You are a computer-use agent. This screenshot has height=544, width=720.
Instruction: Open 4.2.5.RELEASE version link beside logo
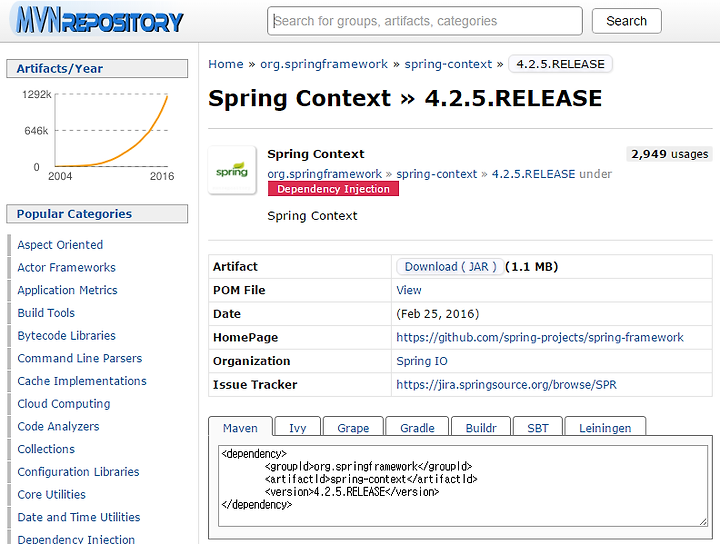[533, 174]
